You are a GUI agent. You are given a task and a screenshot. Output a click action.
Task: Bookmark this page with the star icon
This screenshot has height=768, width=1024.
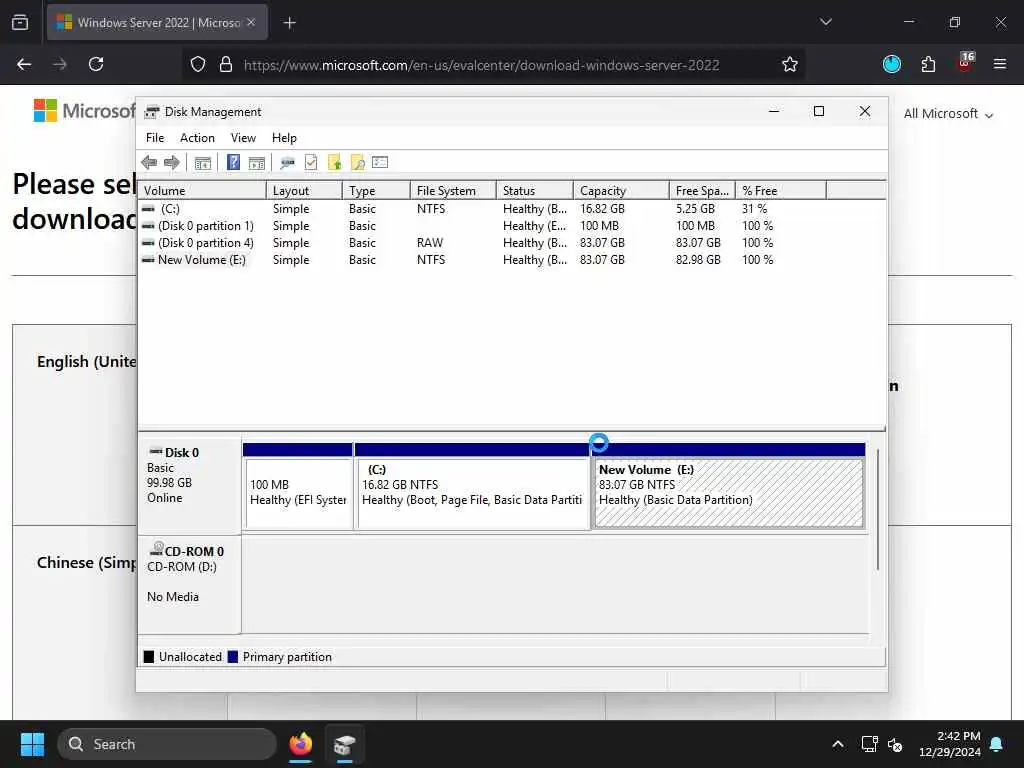coord(790,64)
